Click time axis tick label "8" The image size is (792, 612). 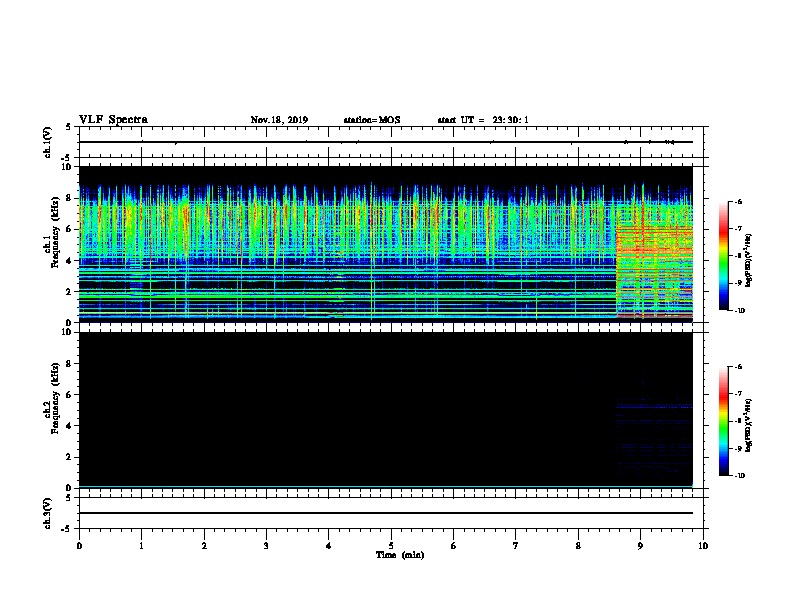coord(578,545)
